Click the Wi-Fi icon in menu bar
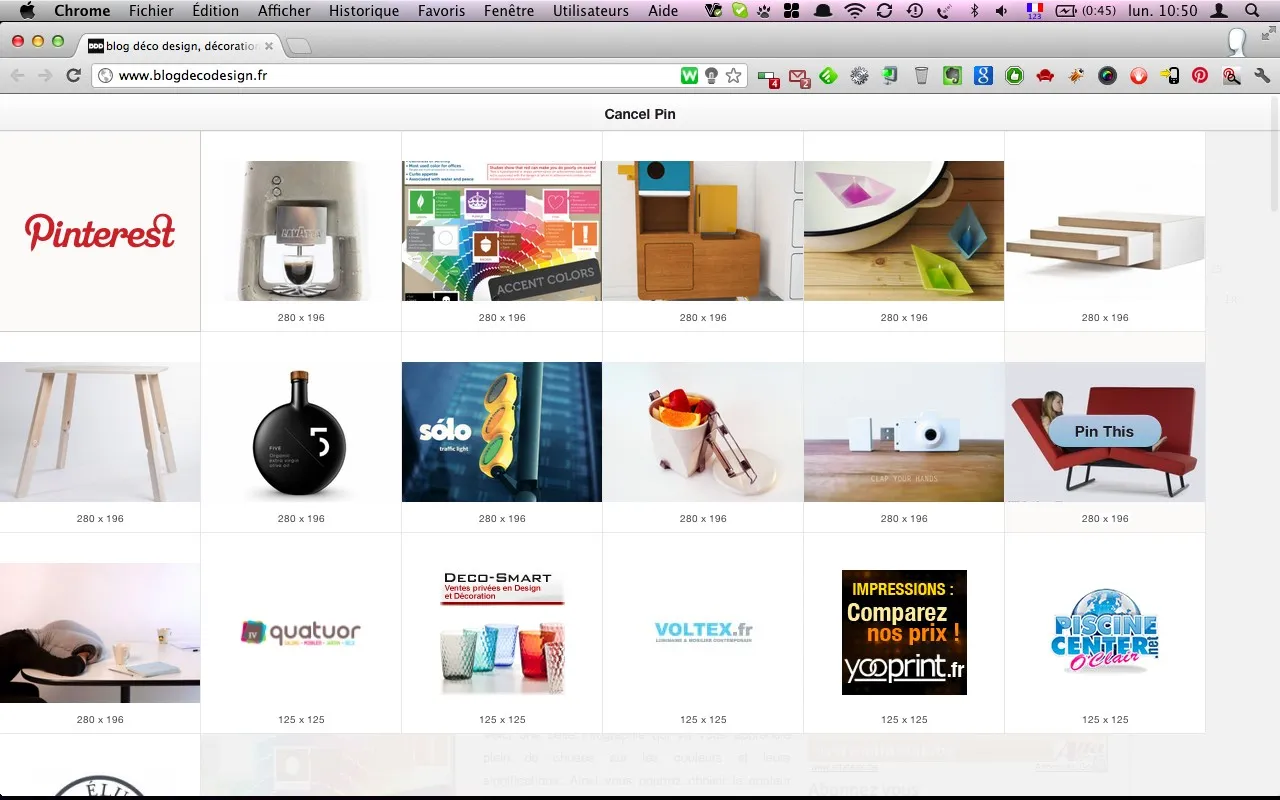 (x=854, y=11)
